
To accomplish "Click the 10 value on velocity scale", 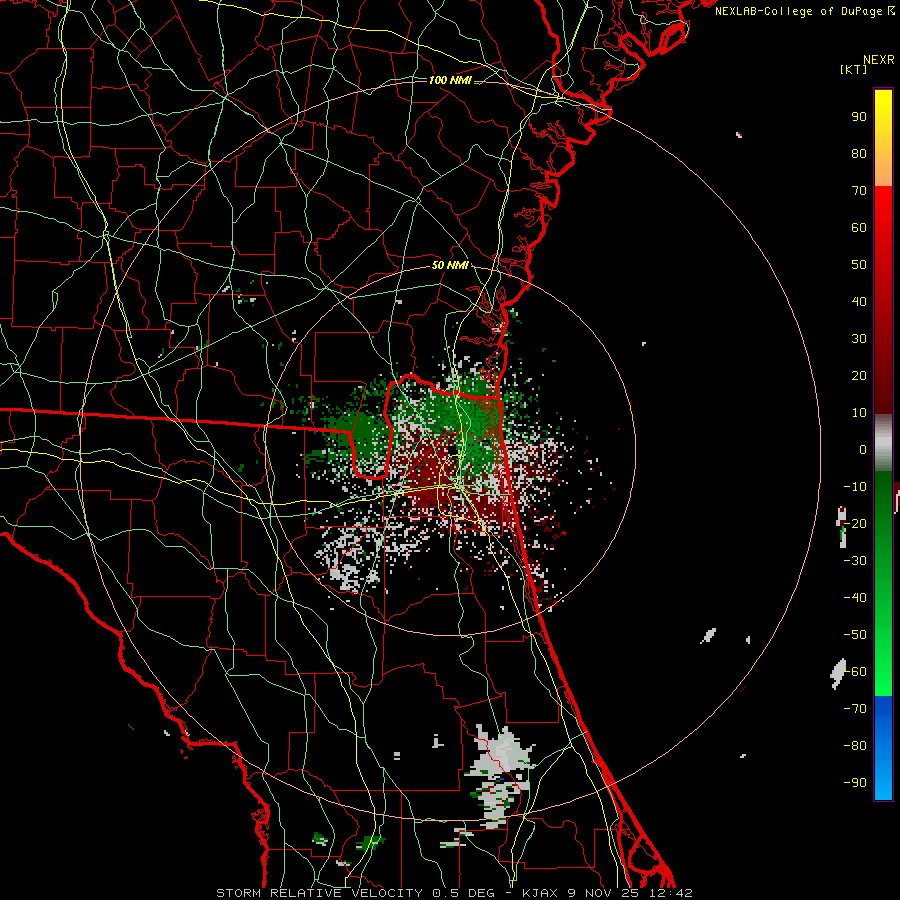I will pos(859,413).
